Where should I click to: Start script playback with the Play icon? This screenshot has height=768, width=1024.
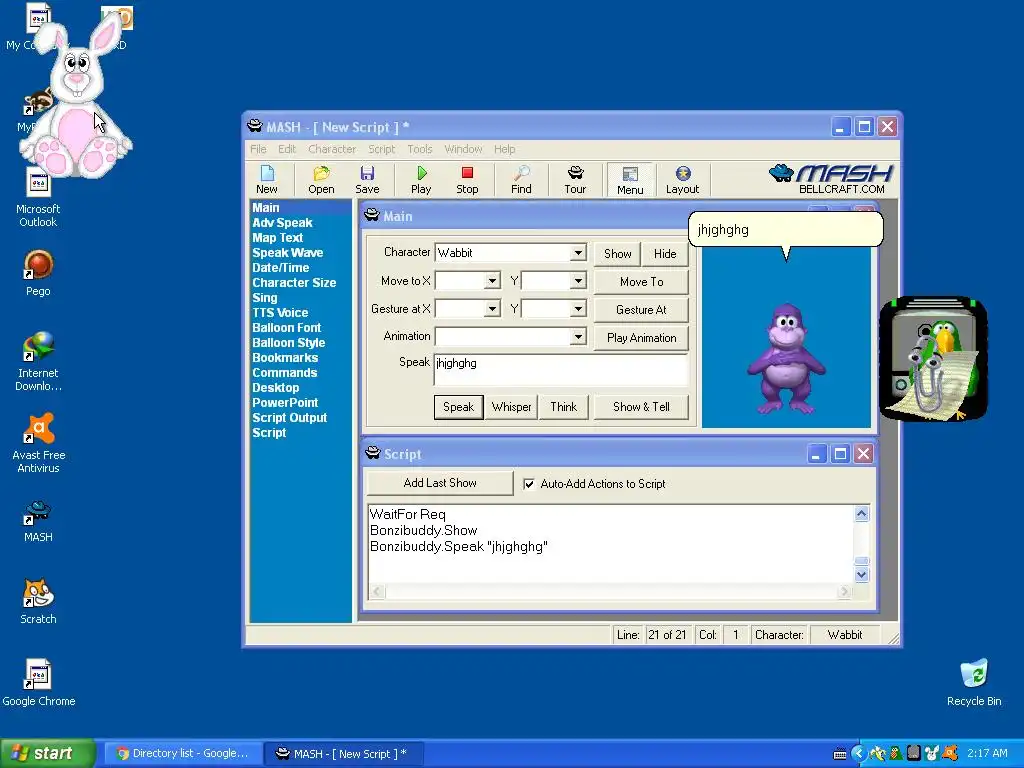point(421,180)
